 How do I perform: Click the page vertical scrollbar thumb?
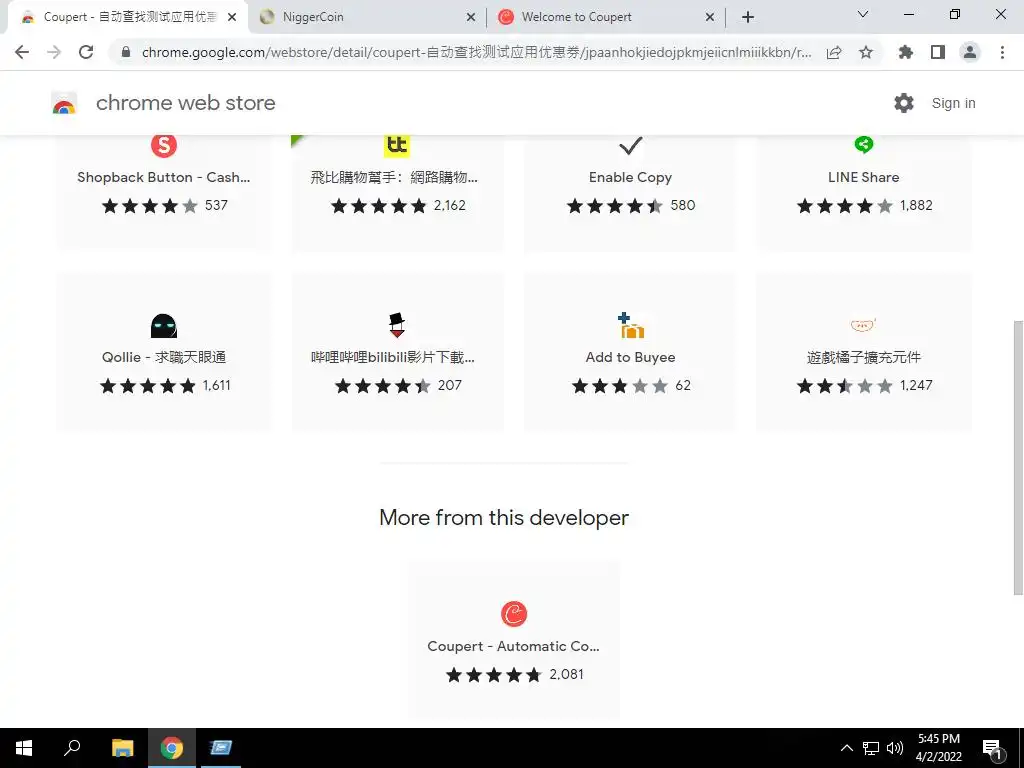pos(1017,457)
